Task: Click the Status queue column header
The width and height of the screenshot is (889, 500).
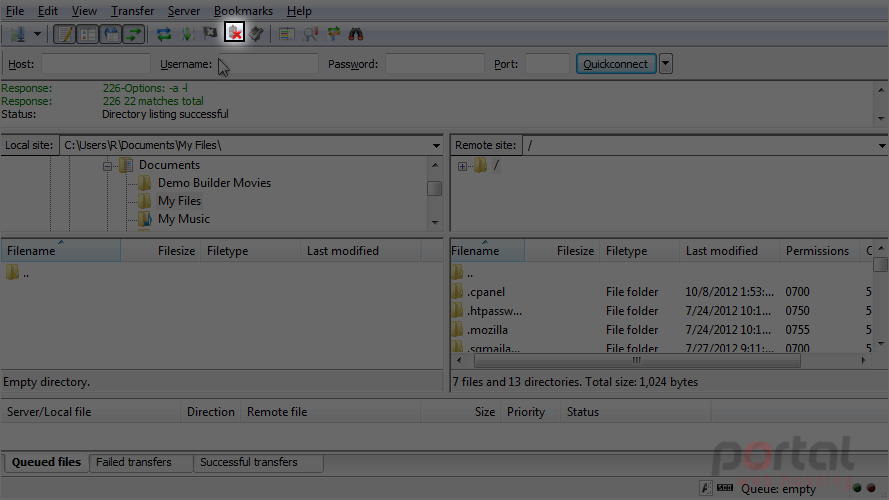Action: [x=635, y=412]
